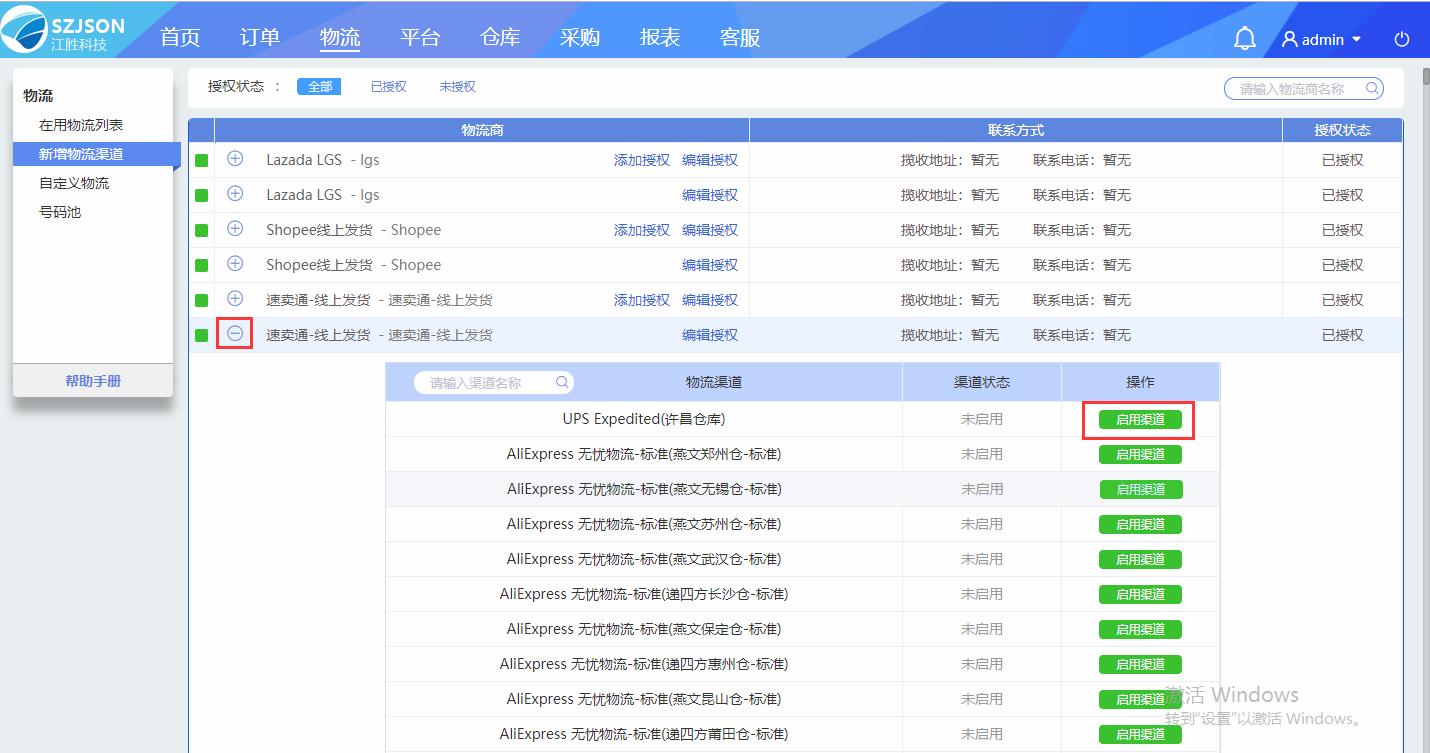The width and height of the screenshot is (1430, 753).
Task: Filter authorization status by 已授权
Action: coord(388,87)
